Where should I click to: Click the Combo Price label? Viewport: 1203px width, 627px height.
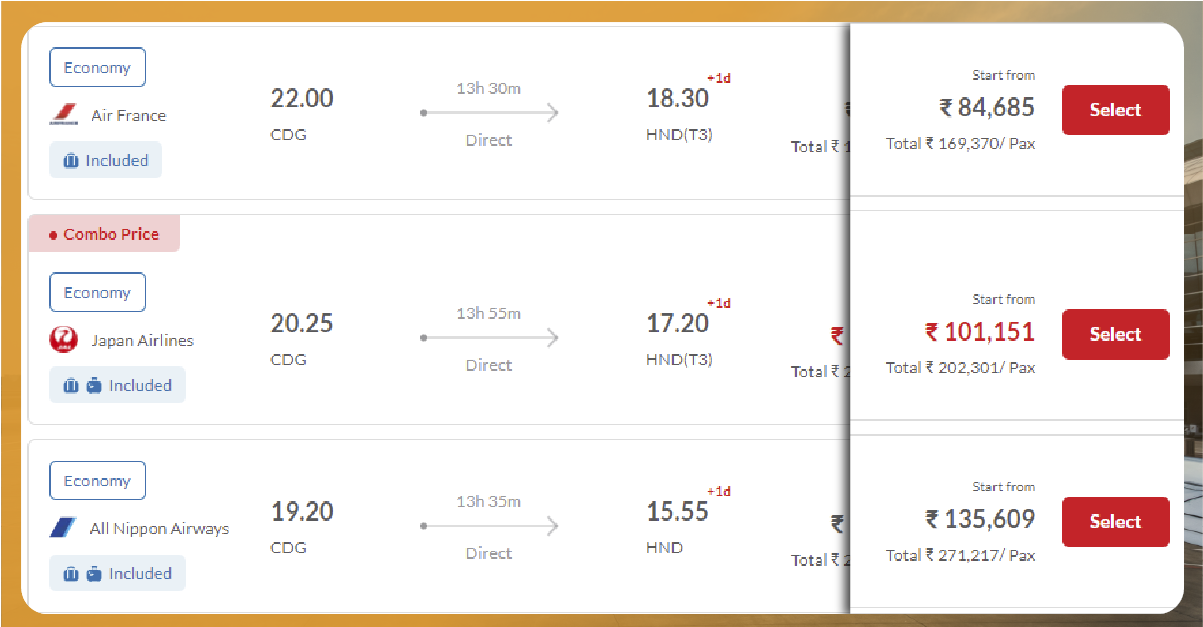click(104, 234)
